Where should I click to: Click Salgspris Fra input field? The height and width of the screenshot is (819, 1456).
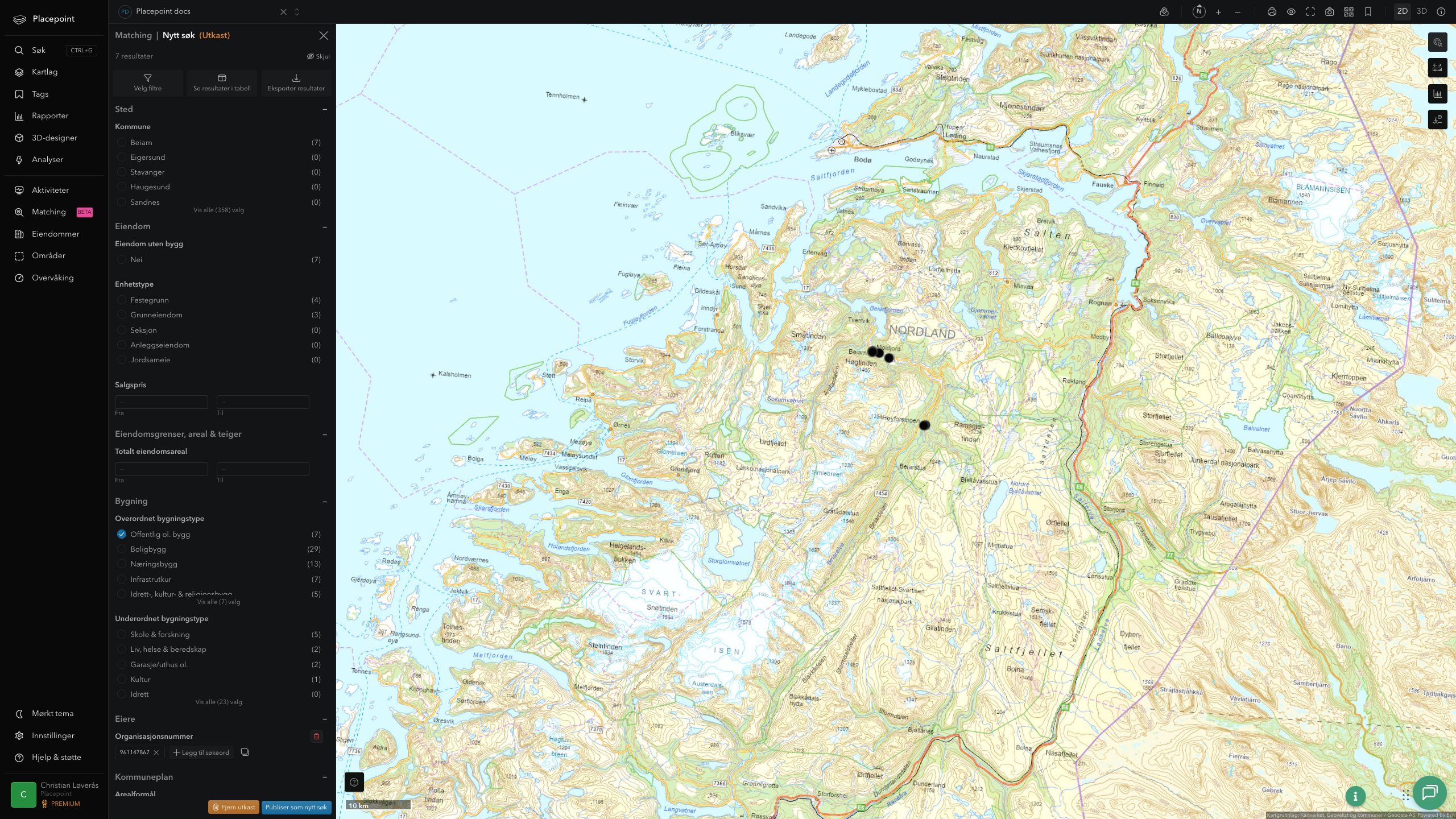coord(162,402)
